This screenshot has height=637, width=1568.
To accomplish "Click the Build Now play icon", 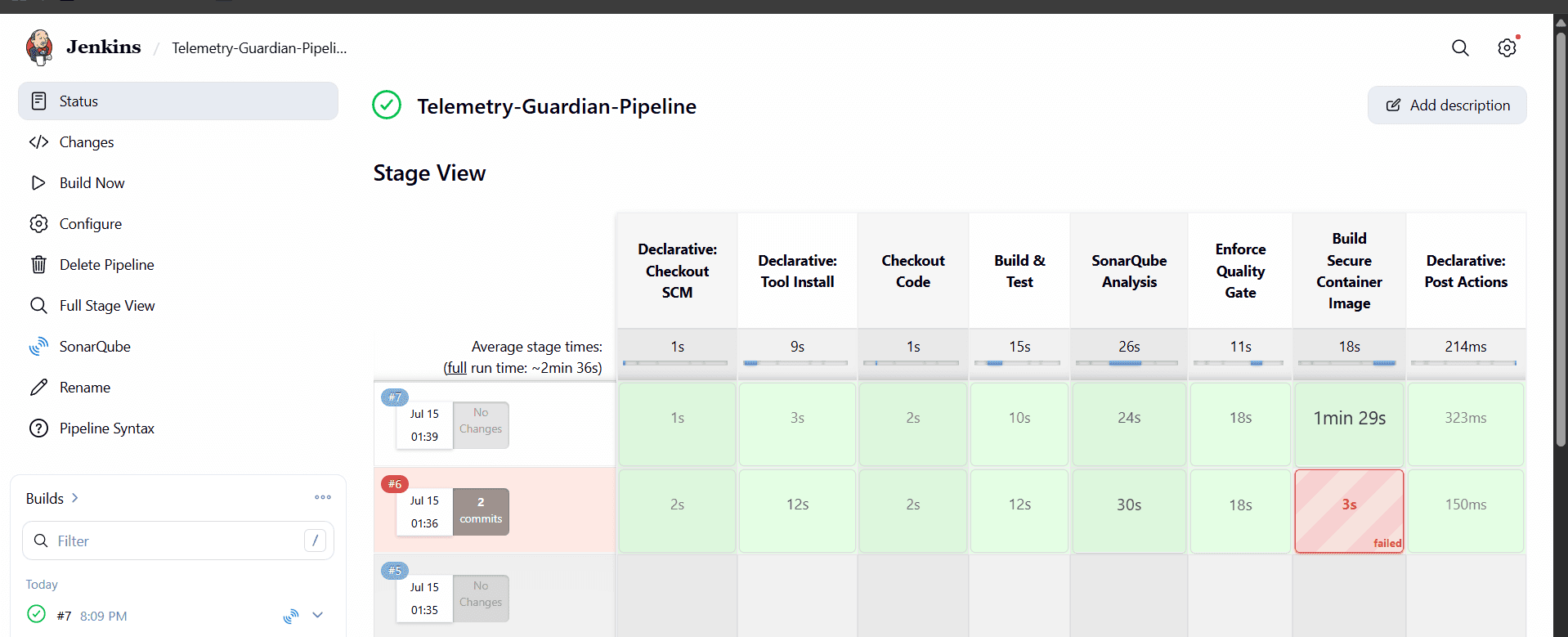I will [38, 183].
